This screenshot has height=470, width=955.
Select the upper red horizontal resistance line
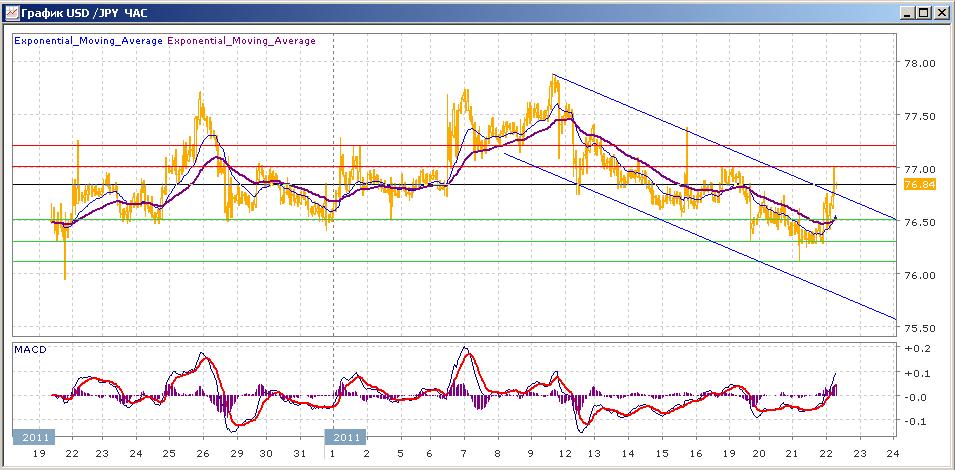pyautogui.click(x=400, y=145)
